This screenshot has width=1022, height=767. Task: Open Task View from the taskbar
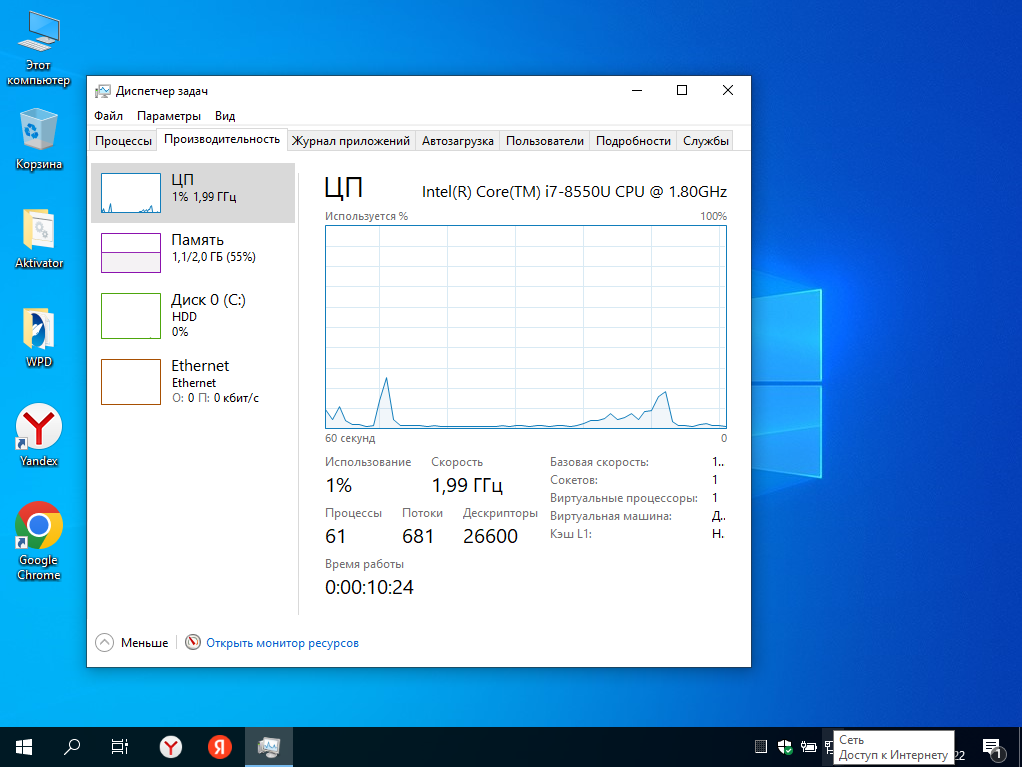click(x=119, y=746)
